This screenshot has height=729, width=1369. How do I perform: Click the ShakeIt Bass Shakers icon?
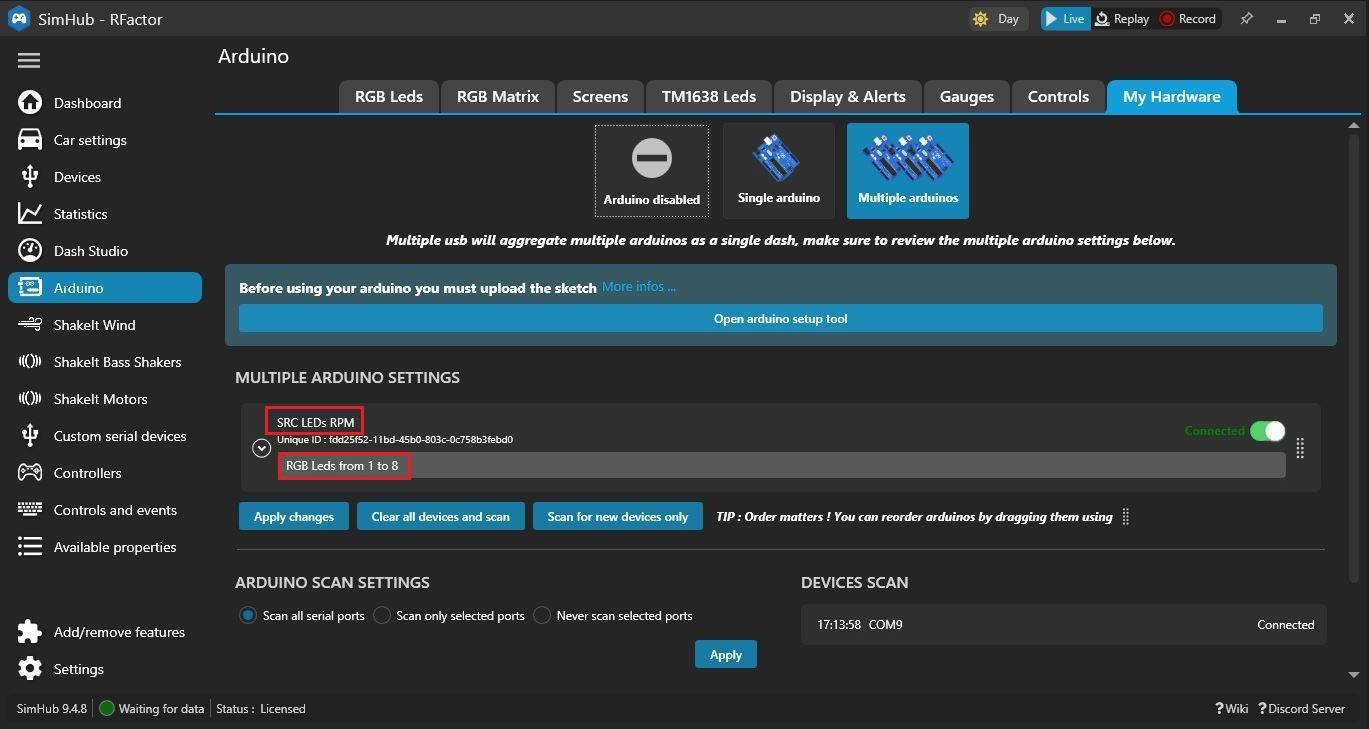coord(30,362)
